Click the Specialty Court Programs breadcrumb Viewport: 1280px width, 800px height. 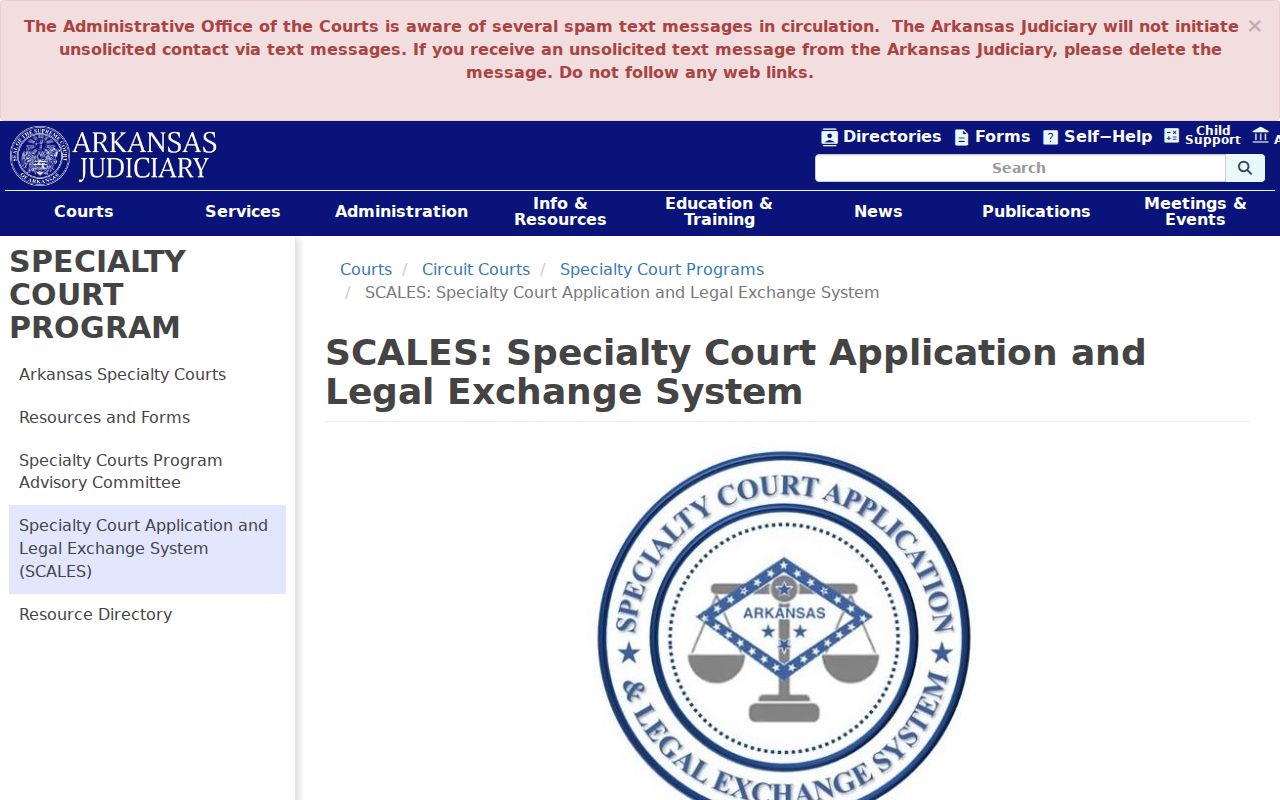click(x=662, y=270)
